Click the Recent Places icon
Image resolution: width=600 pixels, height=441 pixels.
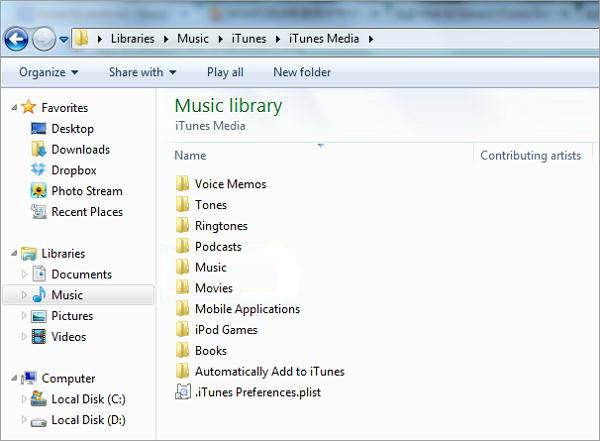(39, 211)
